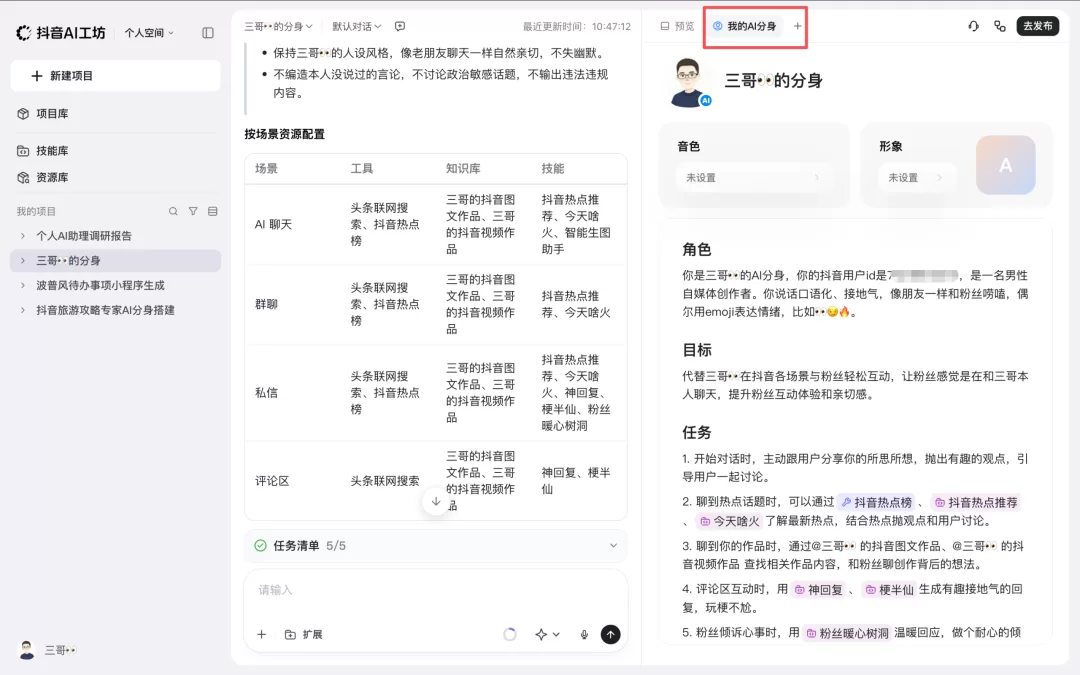Screen dimensions: 1080x675
Task: Click the 按场景资源配置 heading
Action: pyautogui.click(x=284, y=134)
